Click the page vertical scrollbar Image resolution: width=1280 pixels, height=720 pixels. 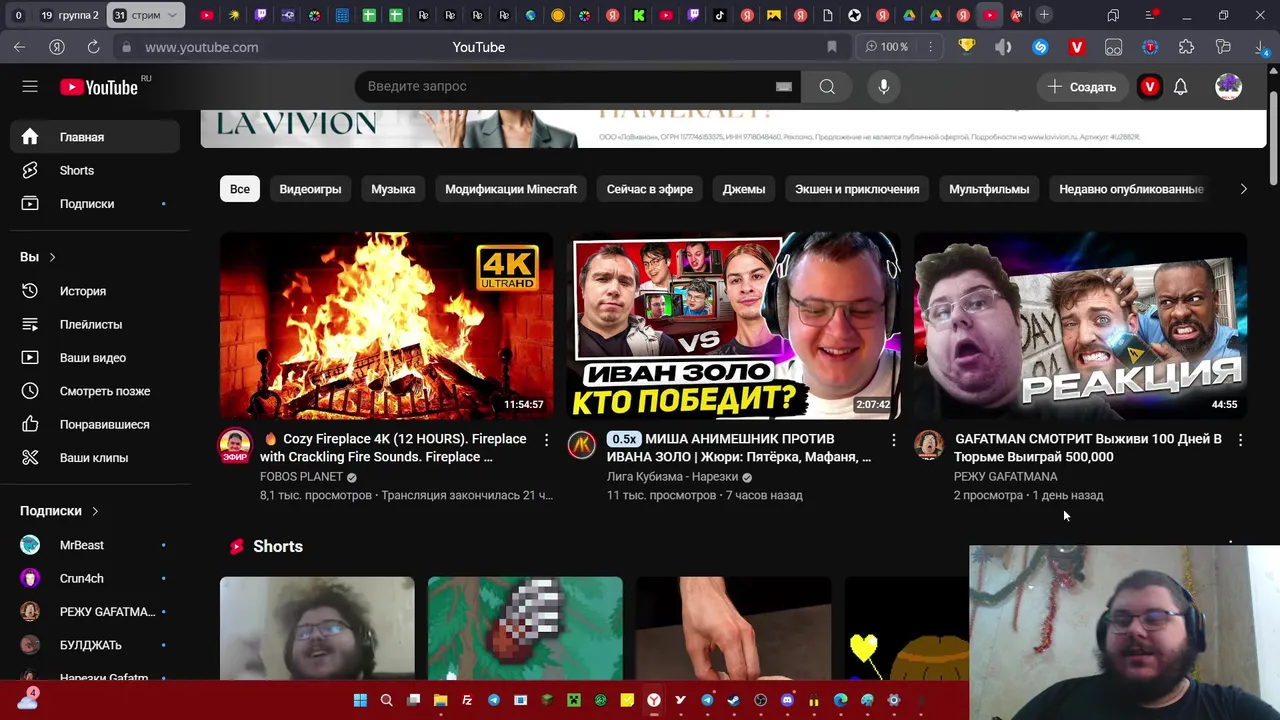(1273, 138)
